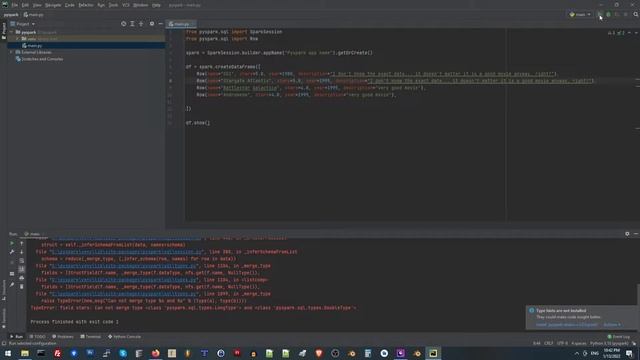Viewport: 640px width, 360px height.
Task: Open the Refactor menu
Action: [x=86, y=5]
